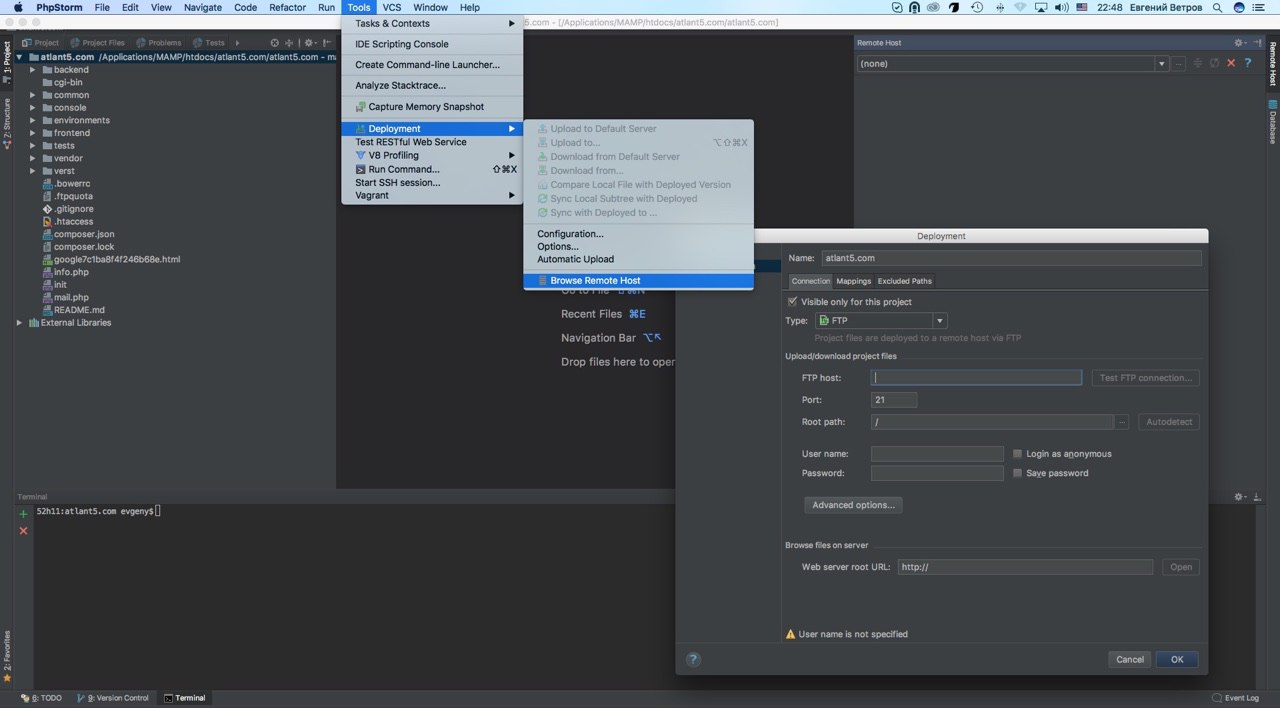Image resolution: width=1280 pixels, height=708 pixels.
Task: Click the green plus icon in Terminal
Action: [24, 514]
